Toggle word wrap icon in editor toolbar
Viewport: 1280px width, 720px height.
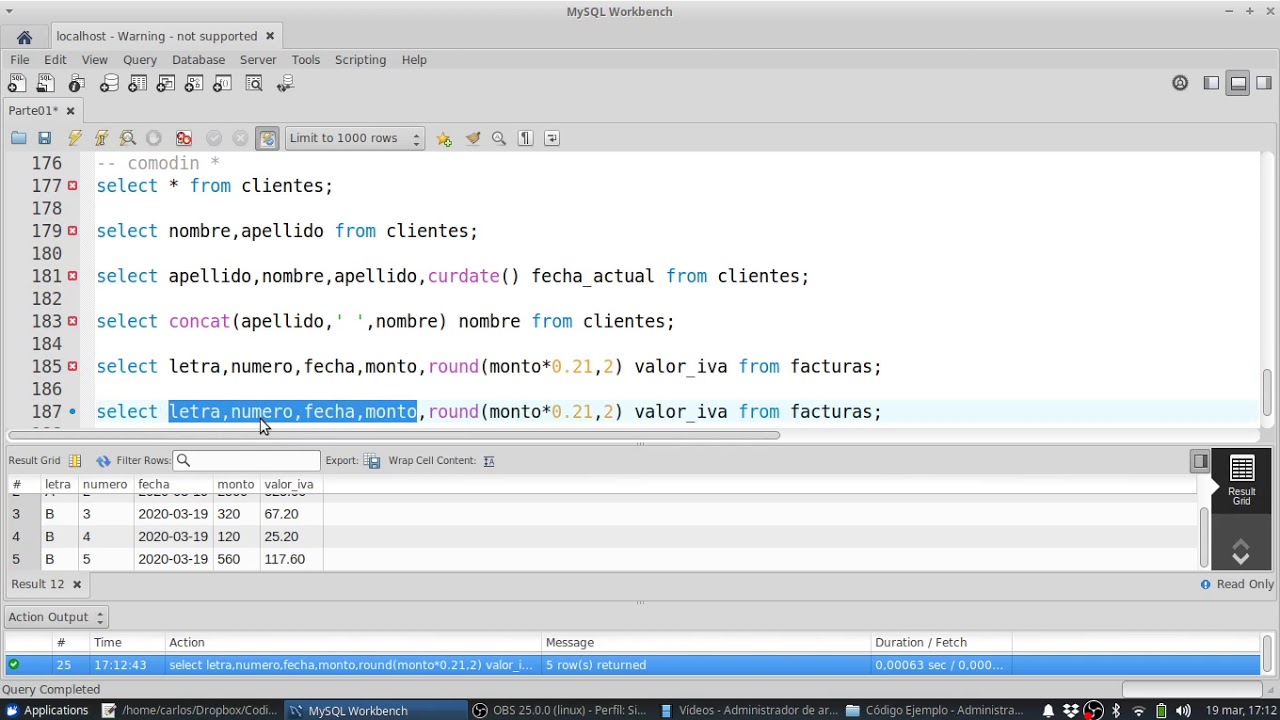point(552,139)
